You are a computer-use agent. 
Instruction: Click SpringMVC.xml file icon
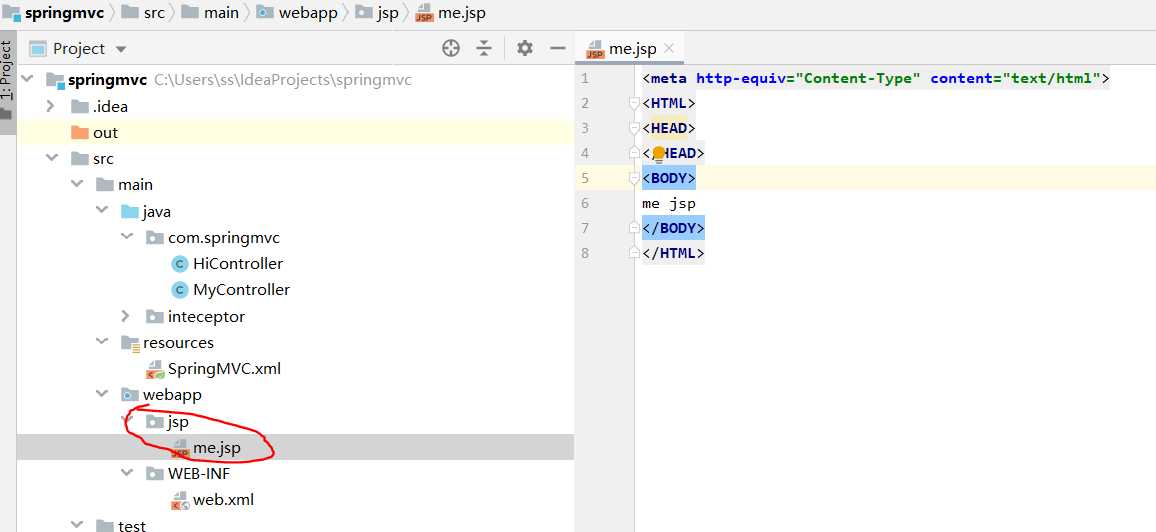(155, 369)
